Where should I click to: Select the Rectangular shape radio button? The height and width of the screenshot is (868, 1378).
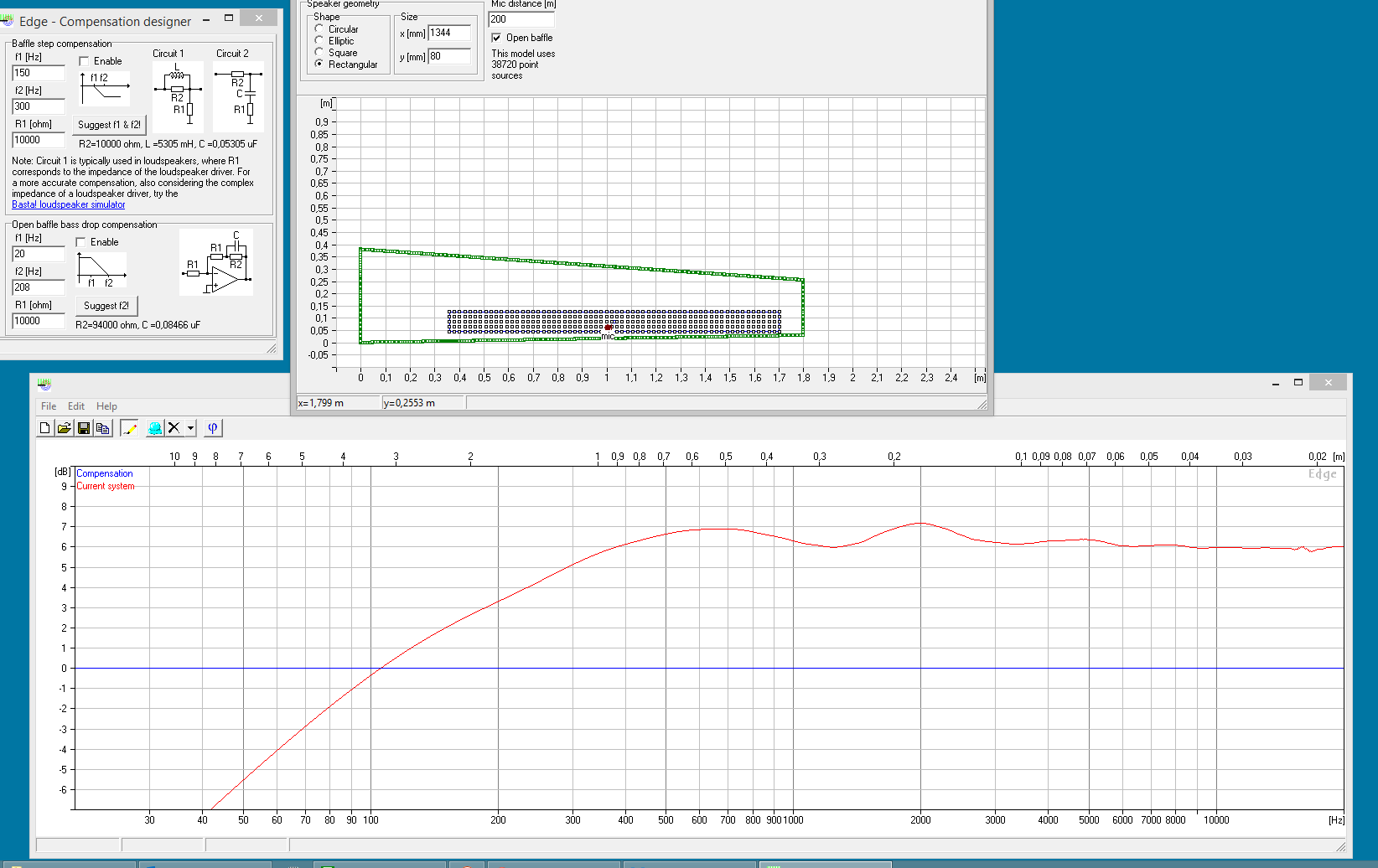tap(319, 64)
